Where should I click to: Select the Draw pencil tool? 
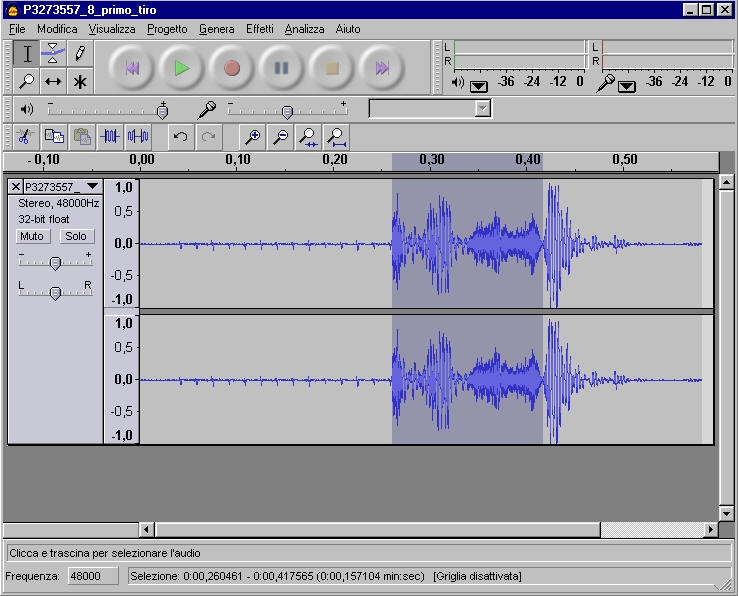(80, 54)
